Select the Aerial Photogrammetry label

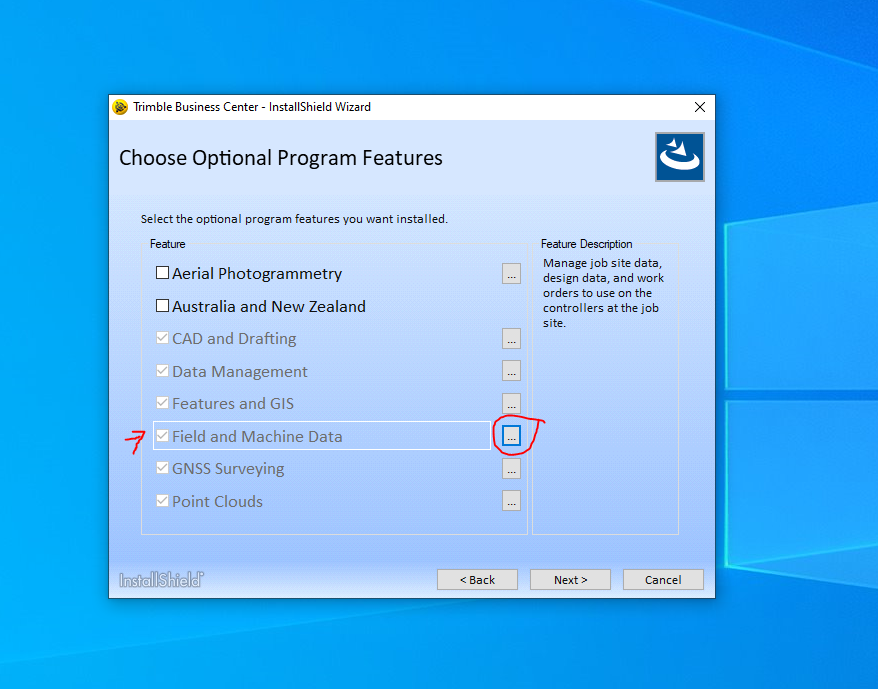257,273
